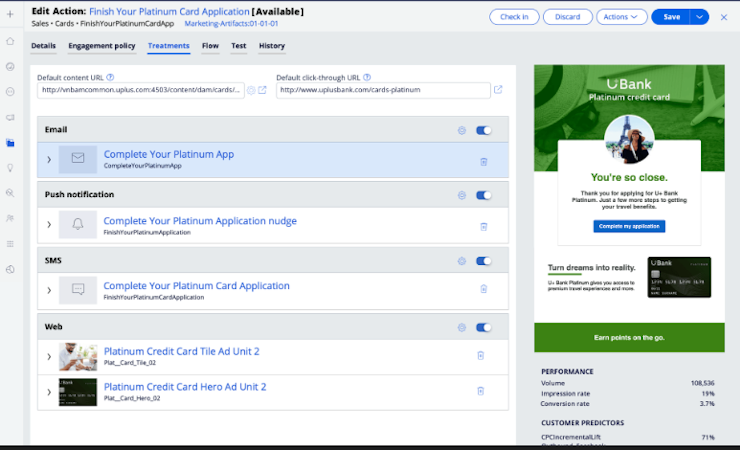The height and width of the screenshot is (450, 740).
Task: Expand Complete Your Platinum Application nudge row
Action: [x=49, y=225]
